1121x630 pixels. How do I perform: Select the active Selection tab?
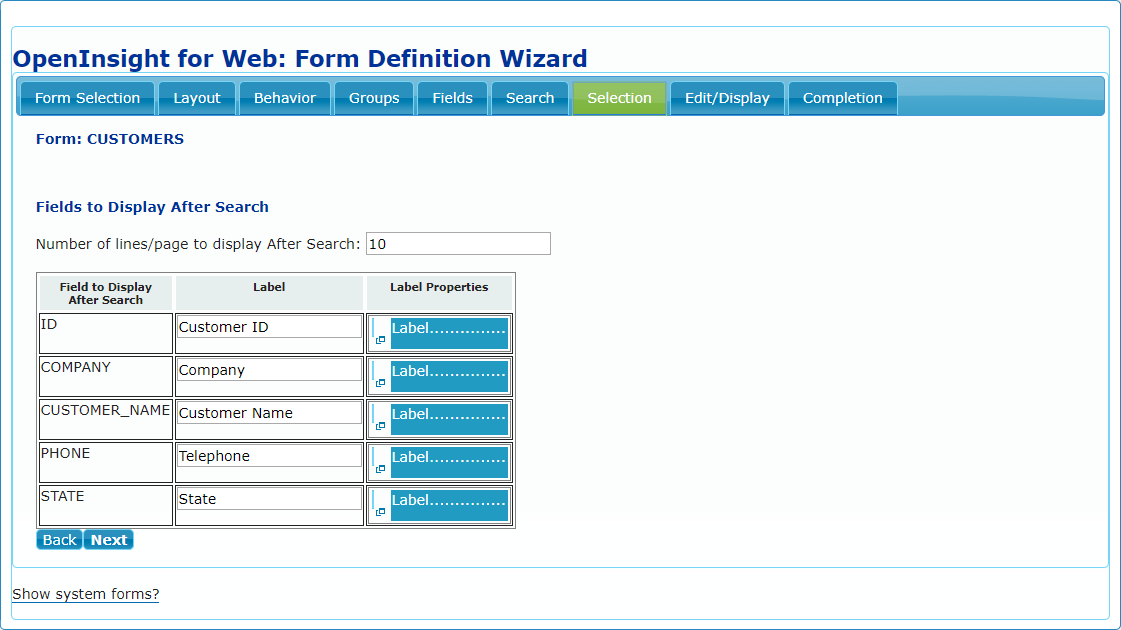pos(619,98)
